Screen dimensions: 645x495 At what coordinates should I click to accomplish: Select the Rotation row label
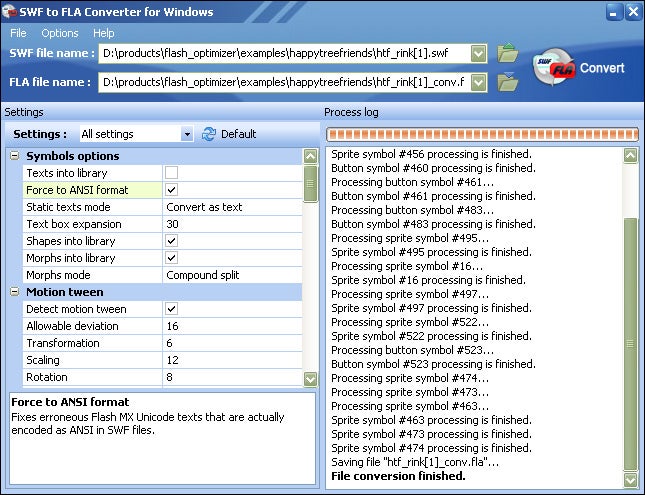(x=47, y=377)
